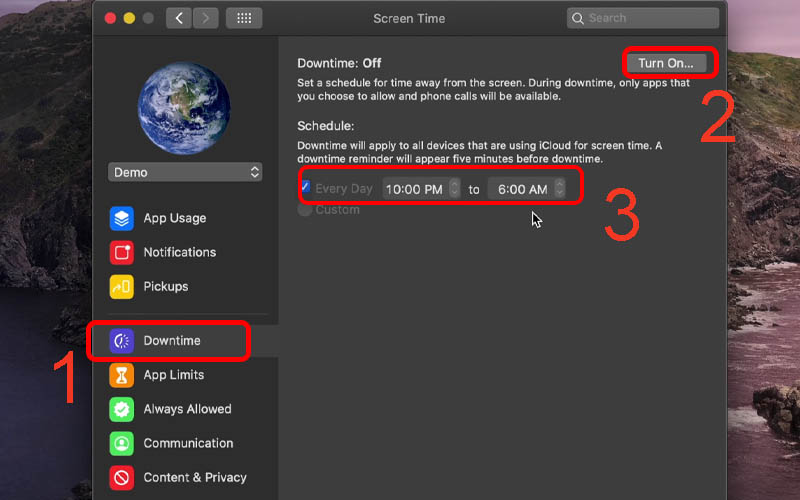
Task: Click the 6:00 AM end time field
Action: tap(521, 189)
